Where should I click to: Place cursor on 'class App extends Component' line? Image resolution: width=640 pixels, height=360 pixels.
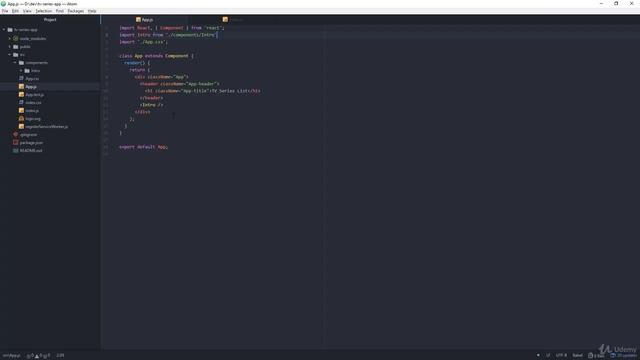tap(157, 56)
